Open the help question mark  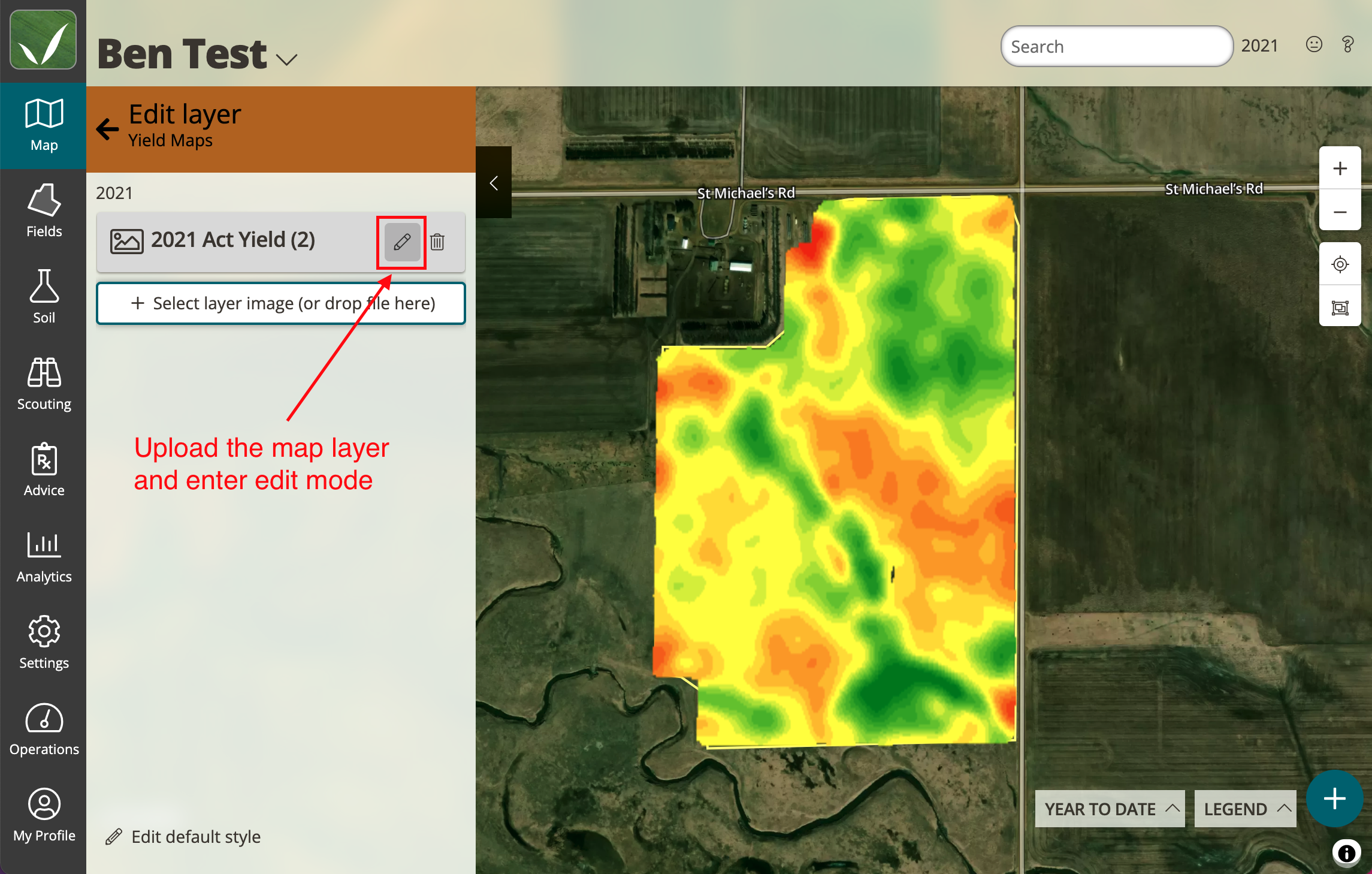pos(1347,45)
